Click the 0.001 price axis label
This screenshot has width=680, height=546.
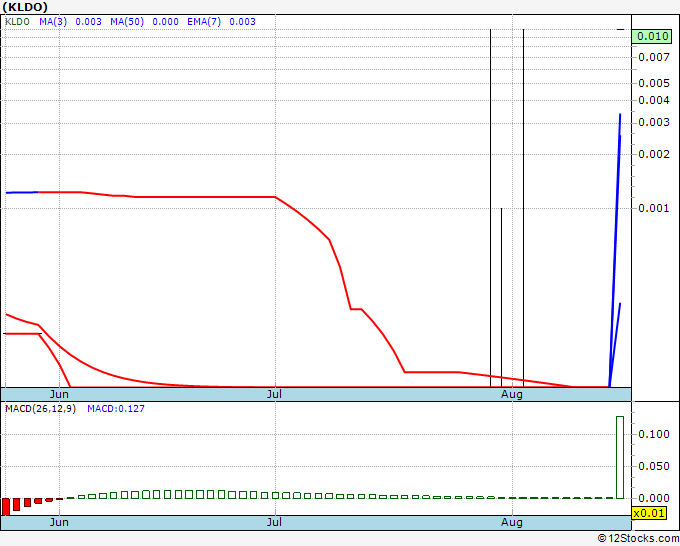click(654, 208)
